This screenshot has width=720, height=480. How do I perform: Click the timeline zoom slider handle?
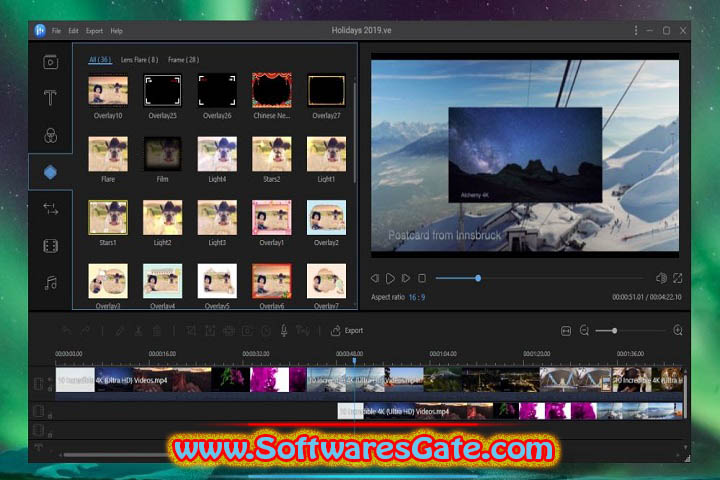click(614, 330)
